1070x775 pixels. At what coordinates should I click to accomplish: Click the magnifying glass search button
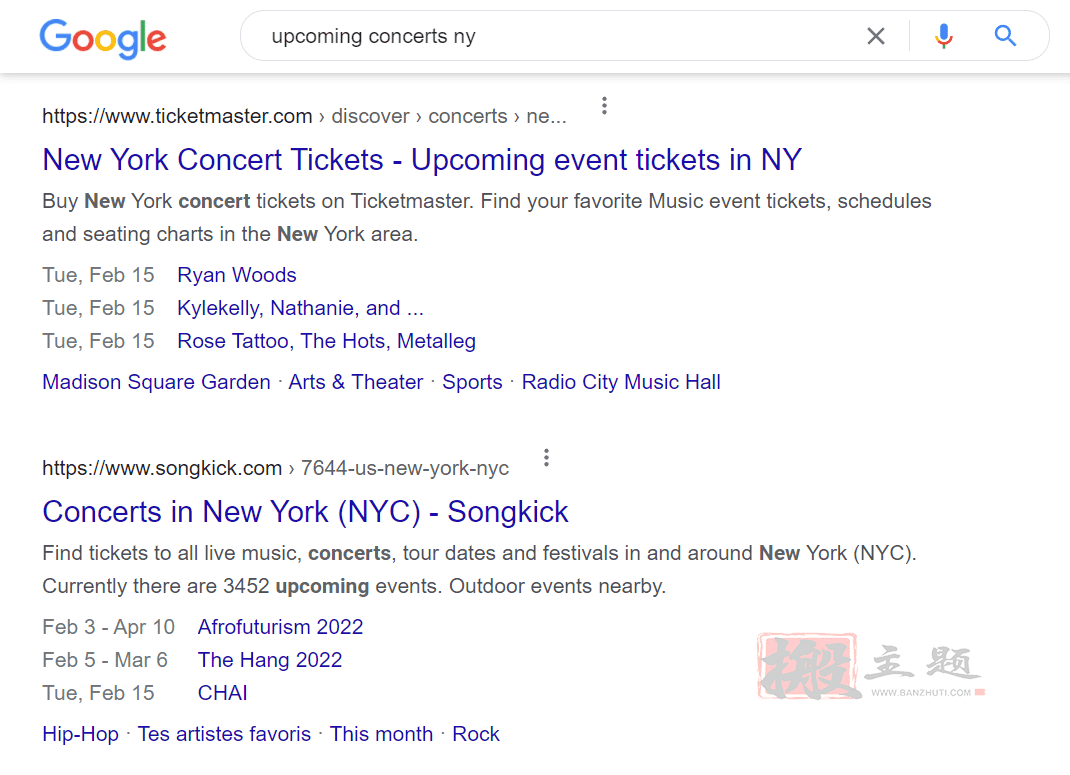pyautogui.click(x=1005, y=35)
